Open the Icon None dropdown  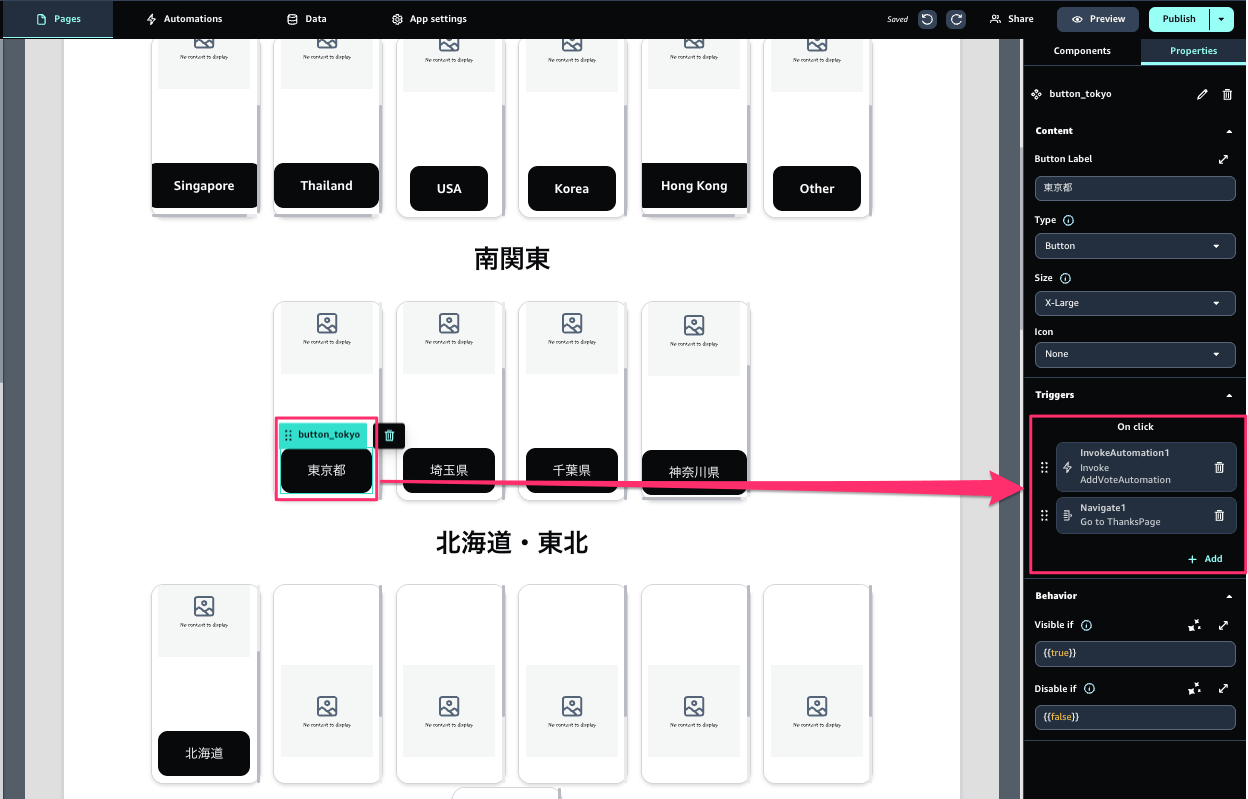click(1135, 354)
